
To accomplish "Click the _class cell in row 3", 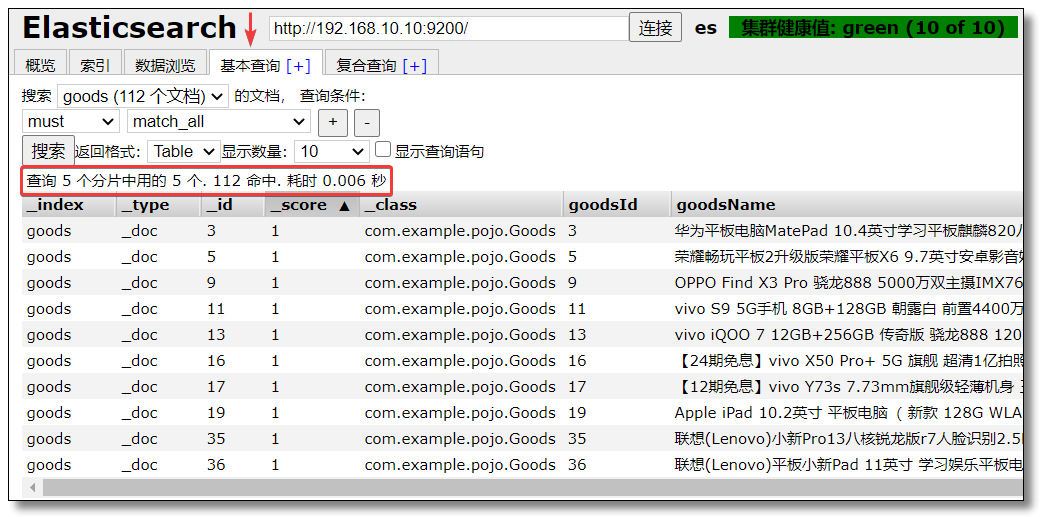I will pyautogui.click(x=460, y=231).
